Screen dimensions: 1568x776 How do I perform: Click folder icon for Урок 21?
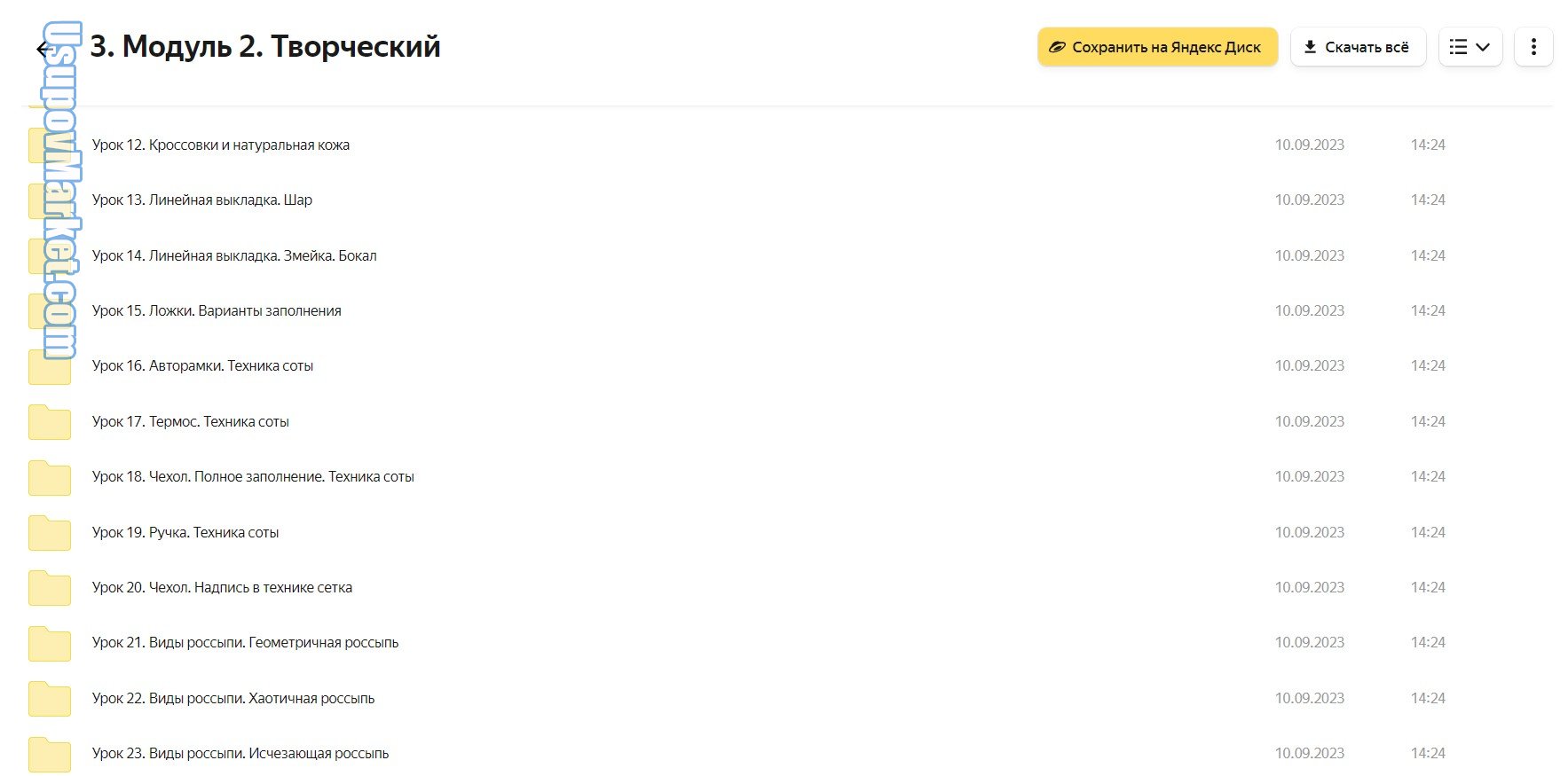50,643
